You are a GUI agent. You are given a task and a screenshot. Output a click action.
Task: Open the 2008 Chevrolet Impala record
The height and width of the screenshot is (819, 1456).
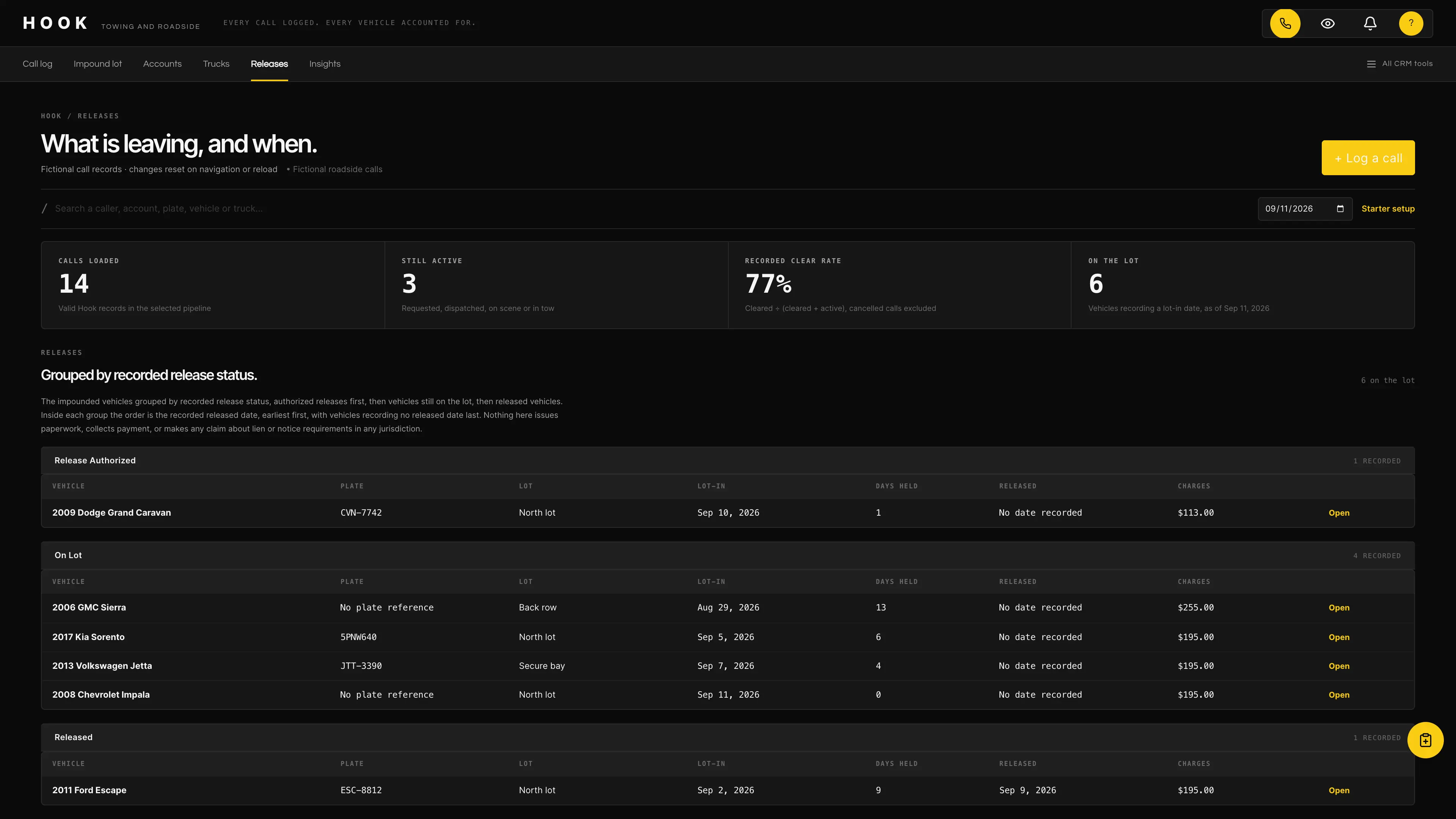click(x=1339, y=695)
